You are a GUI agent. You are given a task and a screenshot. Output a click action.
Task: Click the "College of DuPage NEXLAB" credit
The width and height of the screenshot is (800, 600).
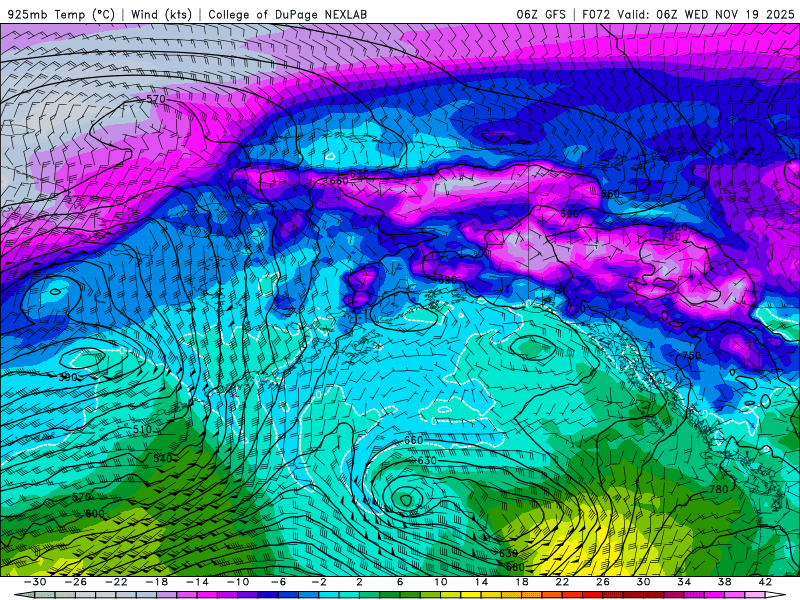click(x=287, y=14)
